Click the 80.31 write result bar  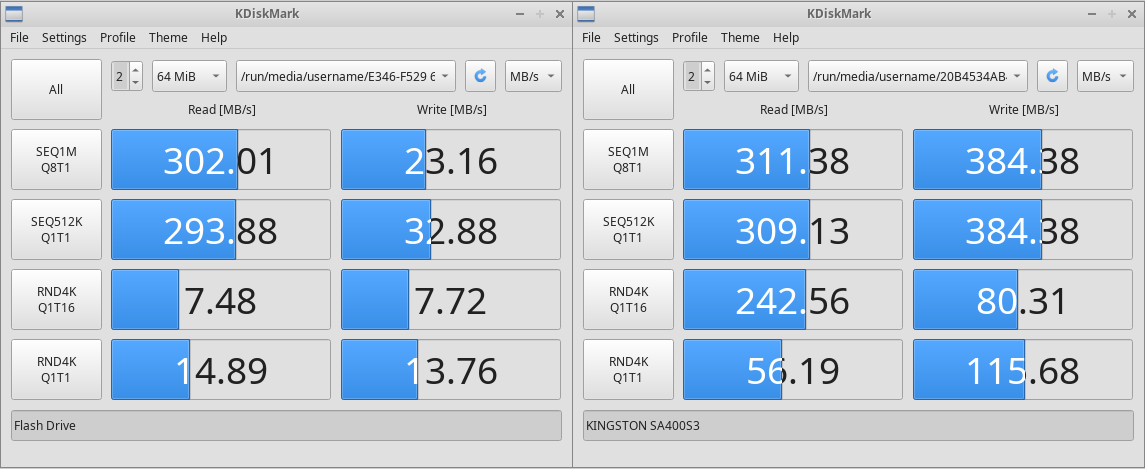pos(1022,300)
